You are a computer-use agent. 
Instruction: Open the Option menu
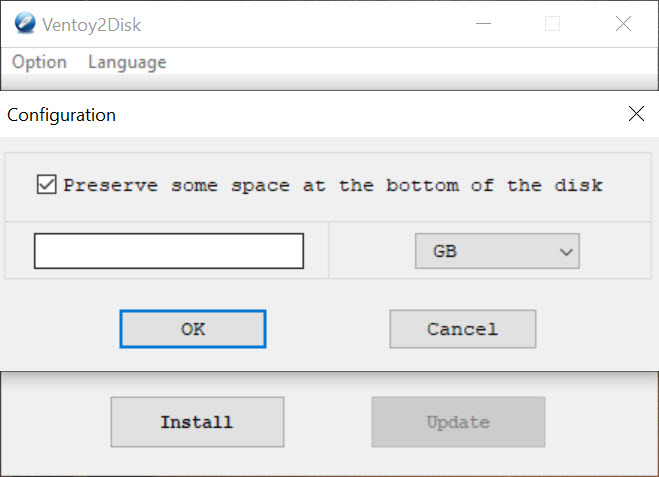pyautogui.click(x=39, y=62)
